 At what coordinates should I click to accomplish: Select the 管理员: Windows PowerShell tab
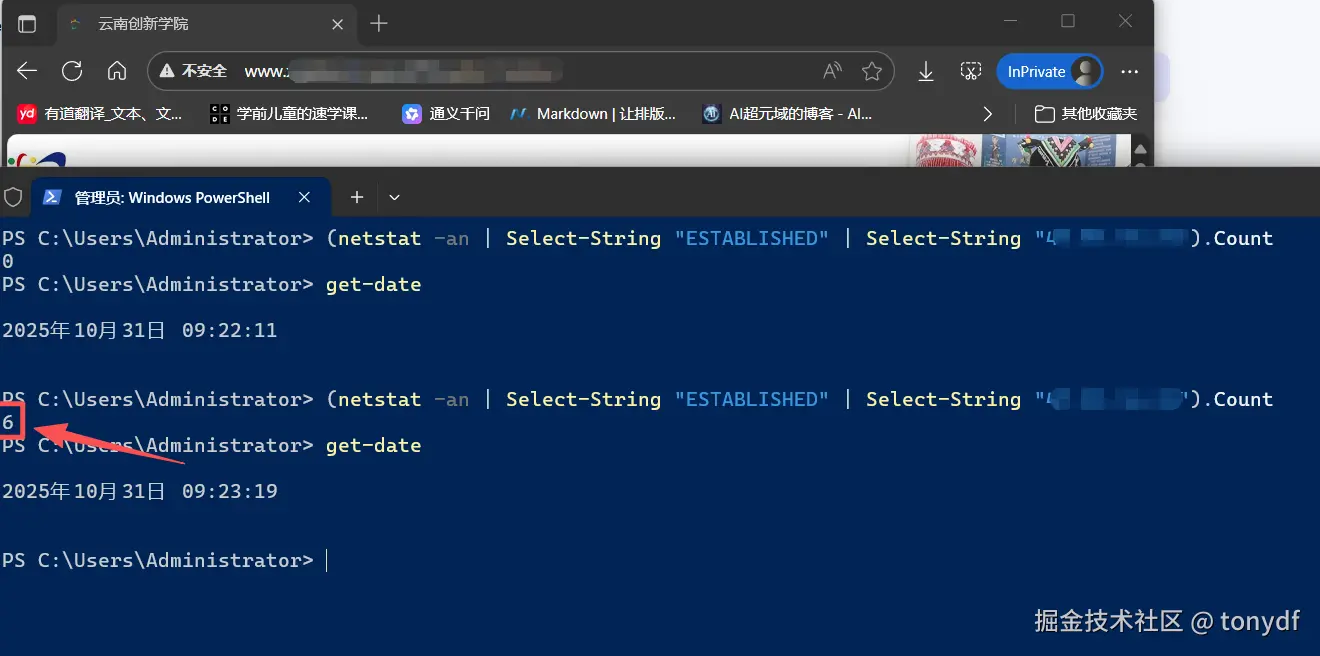click(x=172, y=198)
